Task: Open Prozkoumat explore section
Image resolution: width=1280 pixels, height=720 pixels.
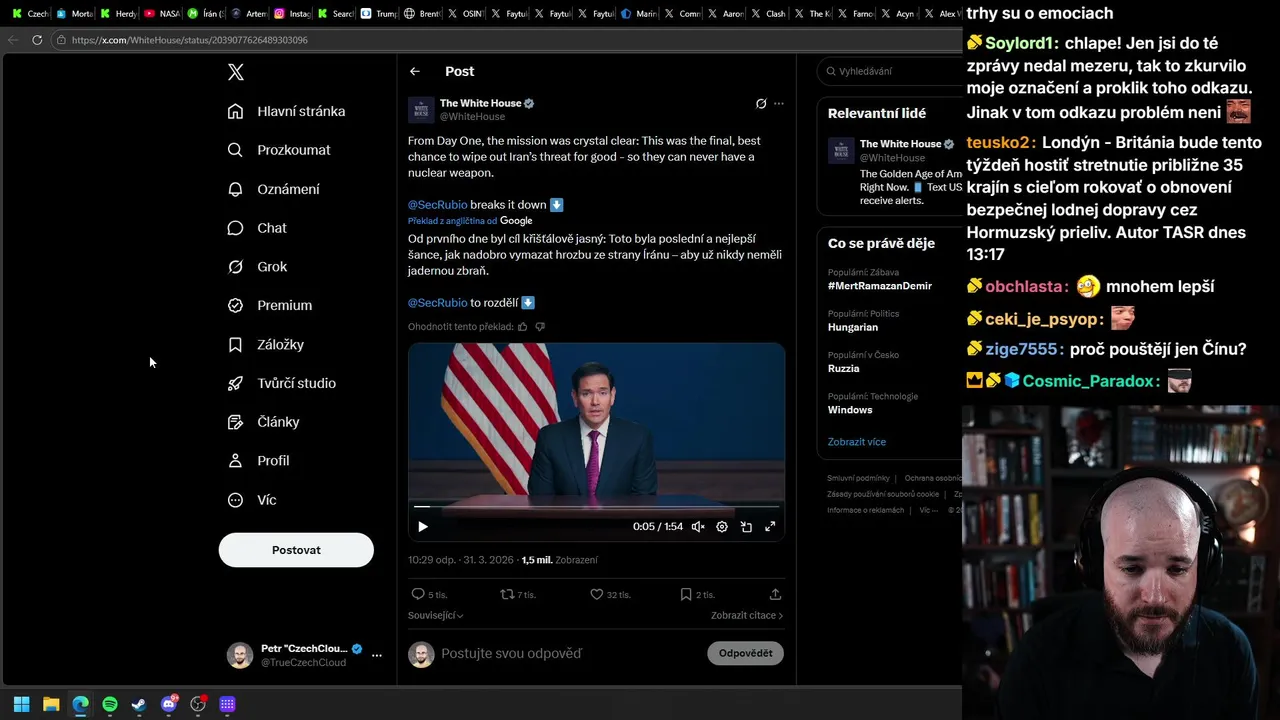Action: [278, 150]
